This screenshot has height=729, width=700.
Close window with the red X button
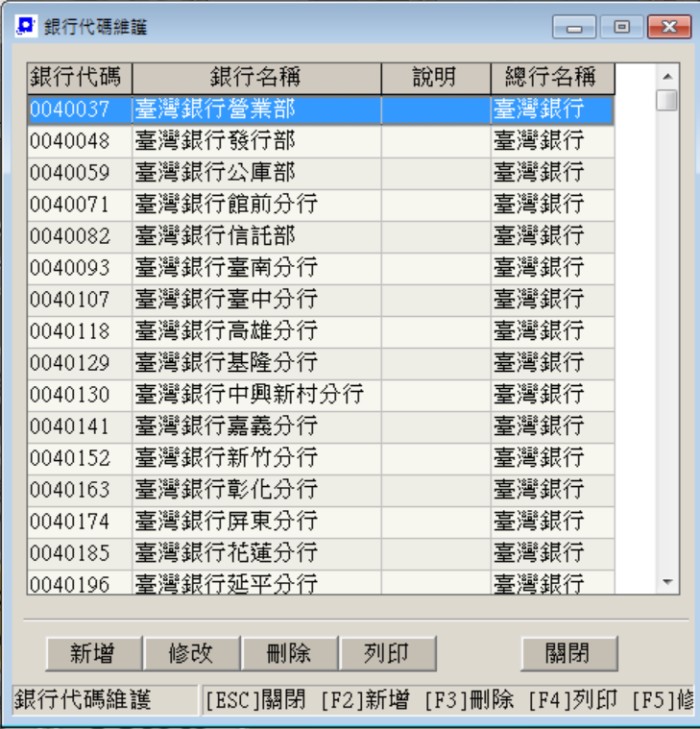tap(669, 27)
